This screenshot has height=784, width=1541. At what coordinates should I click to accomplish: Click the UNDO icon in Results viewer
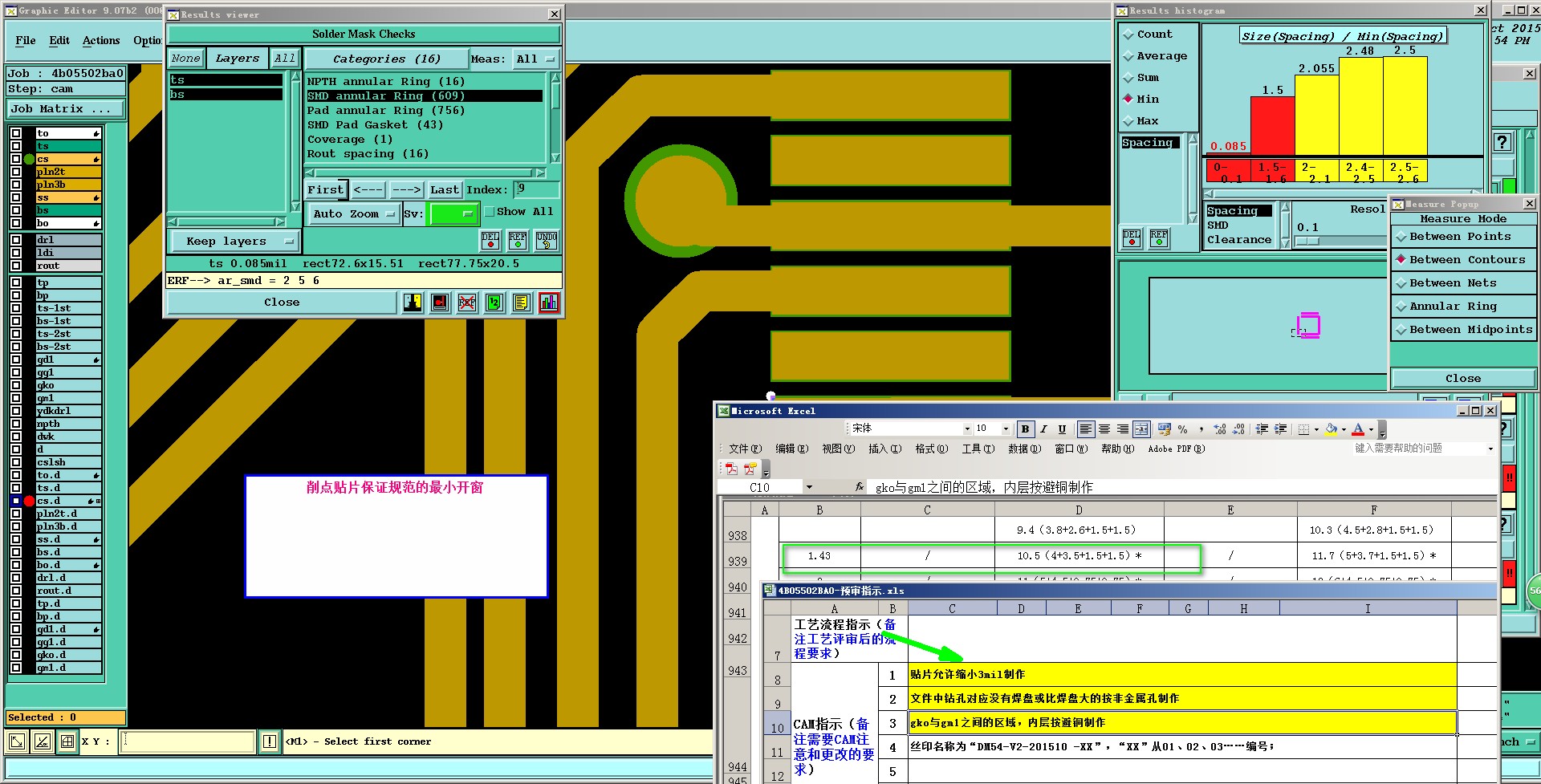tap(547, 240)
